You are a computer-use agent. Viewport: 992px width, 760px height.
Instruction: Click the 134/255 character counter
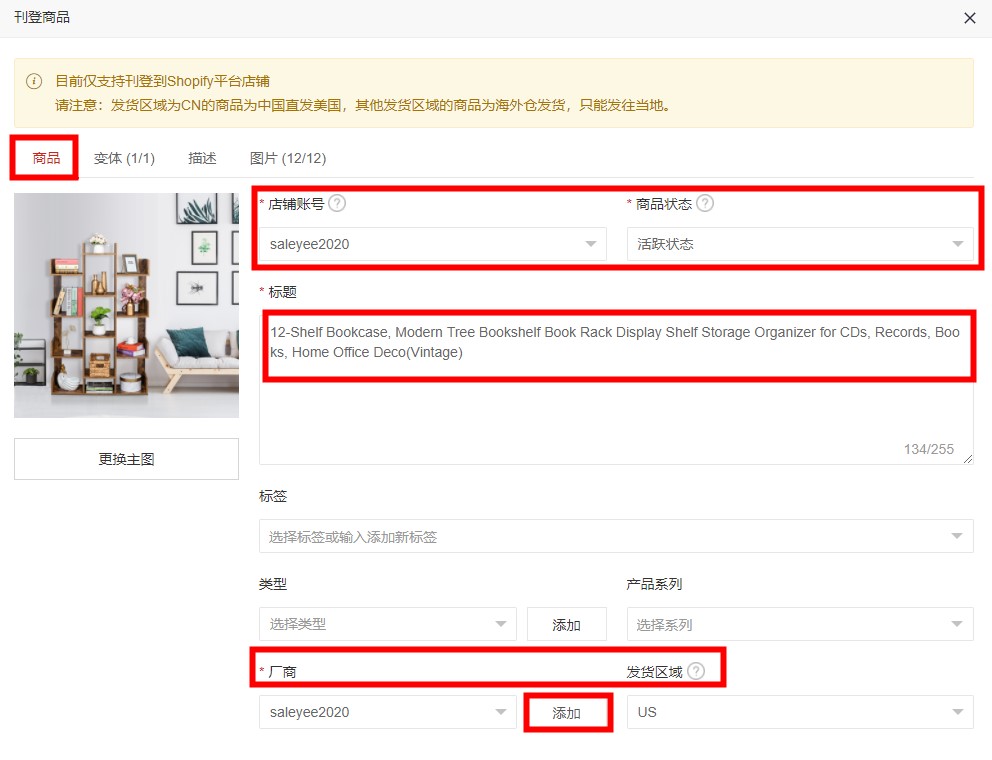pyautogui.click(x=928, y=449)
